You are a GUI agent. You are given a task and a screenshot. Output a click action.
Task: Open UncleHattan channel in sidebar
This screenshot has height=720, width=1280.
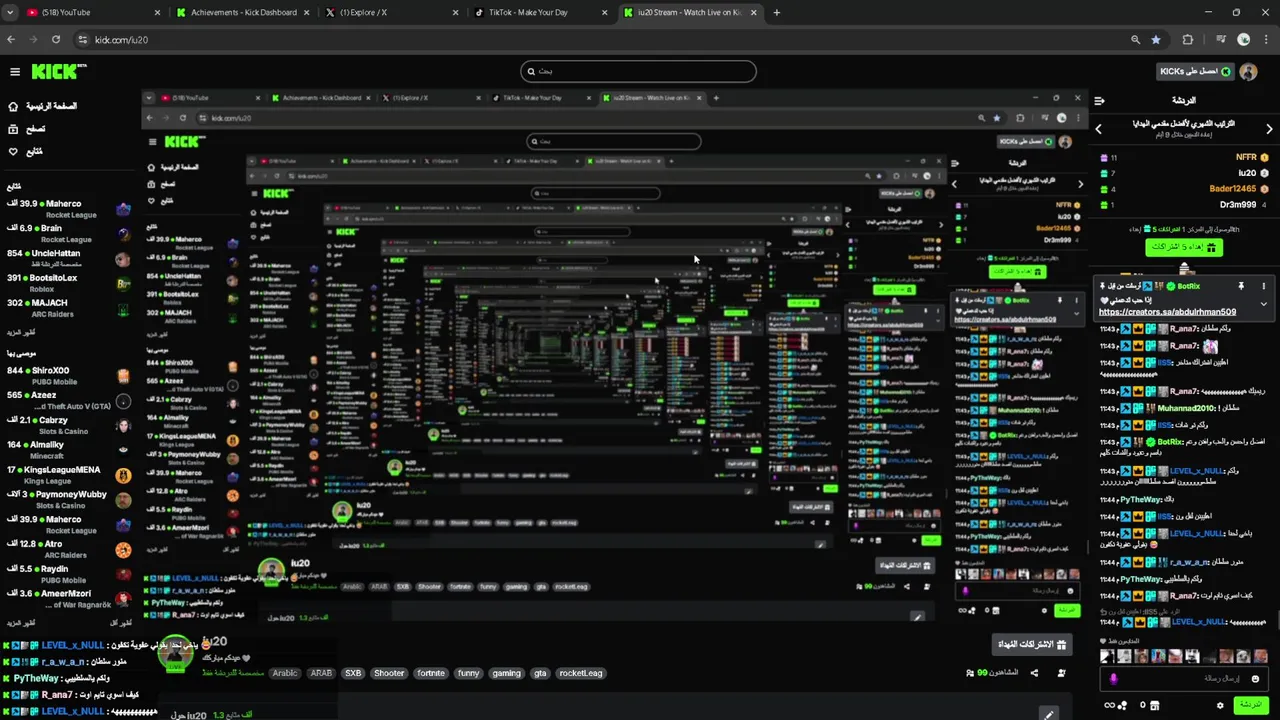click(x=68, y=259)
